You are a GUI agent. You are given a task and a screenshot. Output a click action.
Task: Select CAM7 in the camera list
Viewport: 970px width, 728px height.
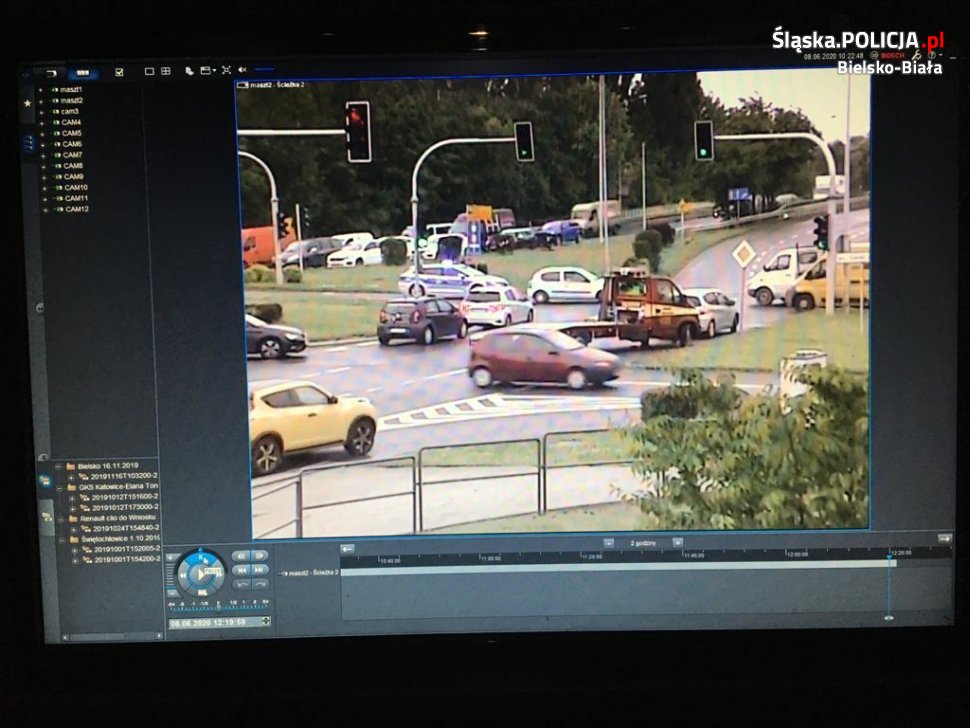click(72, 155)
